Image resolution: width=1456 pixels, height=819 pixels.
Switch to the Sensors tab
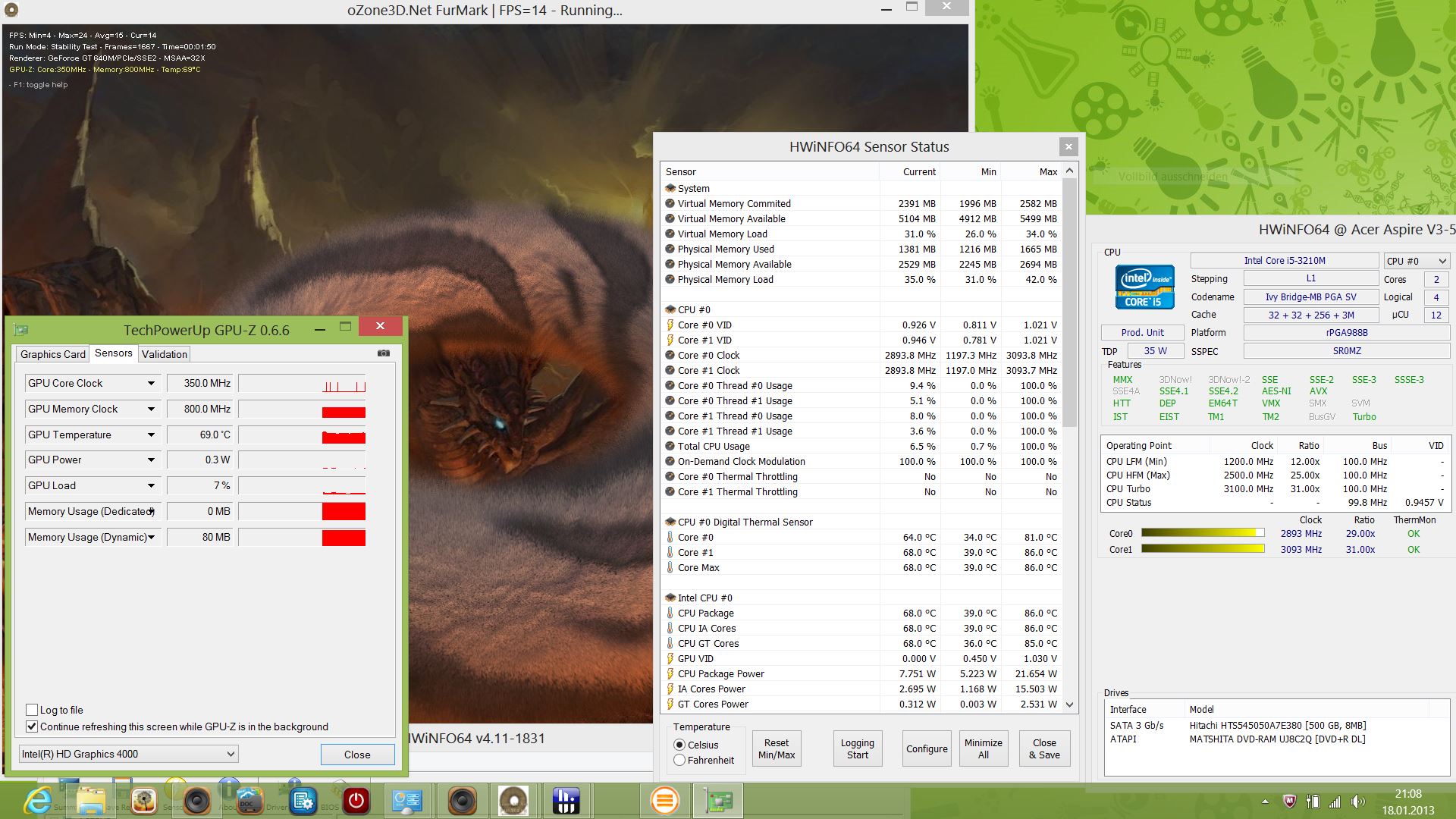114,353
